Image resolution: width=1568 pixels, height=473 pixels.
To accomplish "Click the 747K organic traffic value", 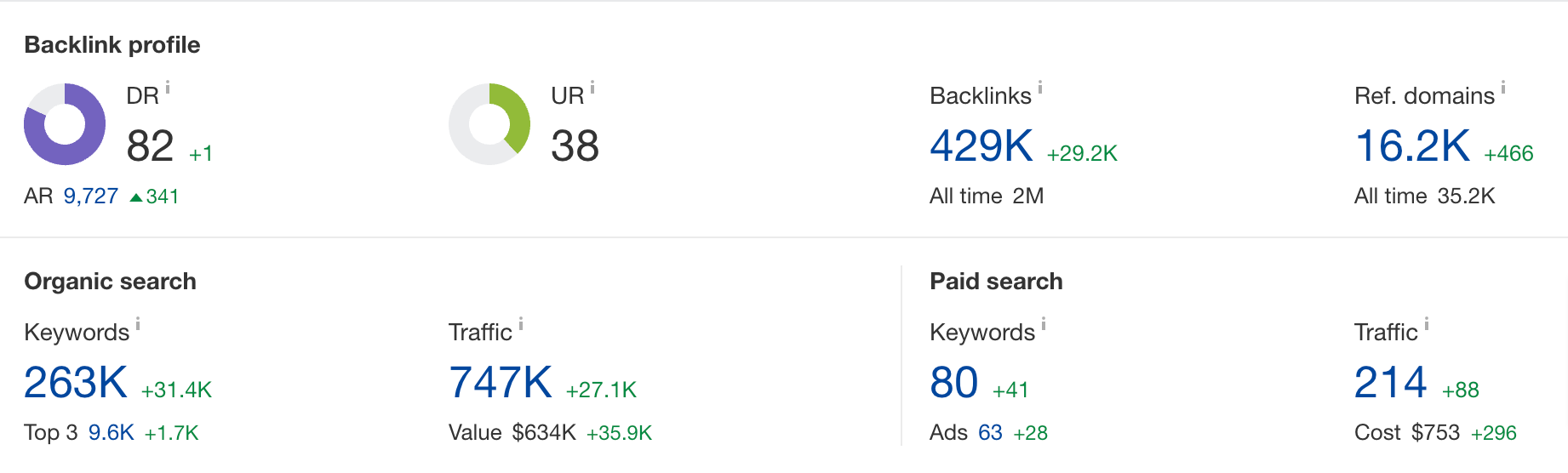I will pos(501,383).
